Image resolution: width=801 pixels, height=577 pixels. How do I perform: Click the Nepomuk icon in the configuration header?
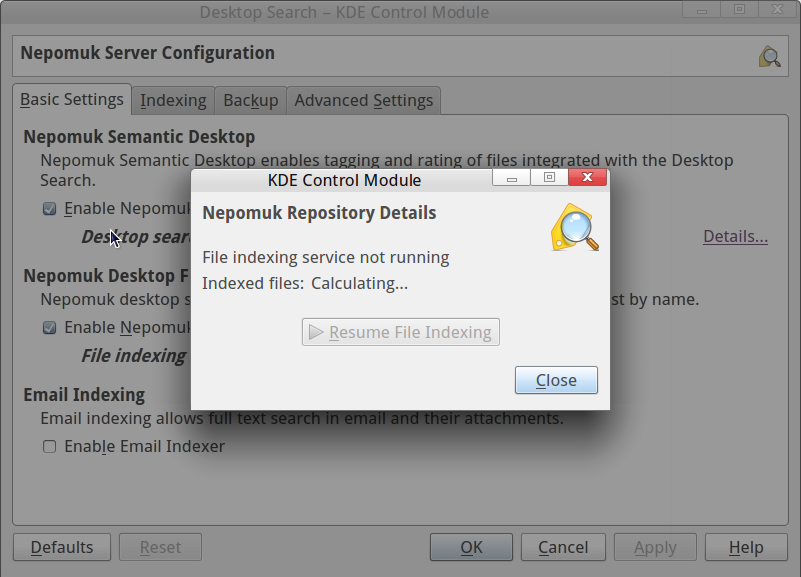point(769,56)
